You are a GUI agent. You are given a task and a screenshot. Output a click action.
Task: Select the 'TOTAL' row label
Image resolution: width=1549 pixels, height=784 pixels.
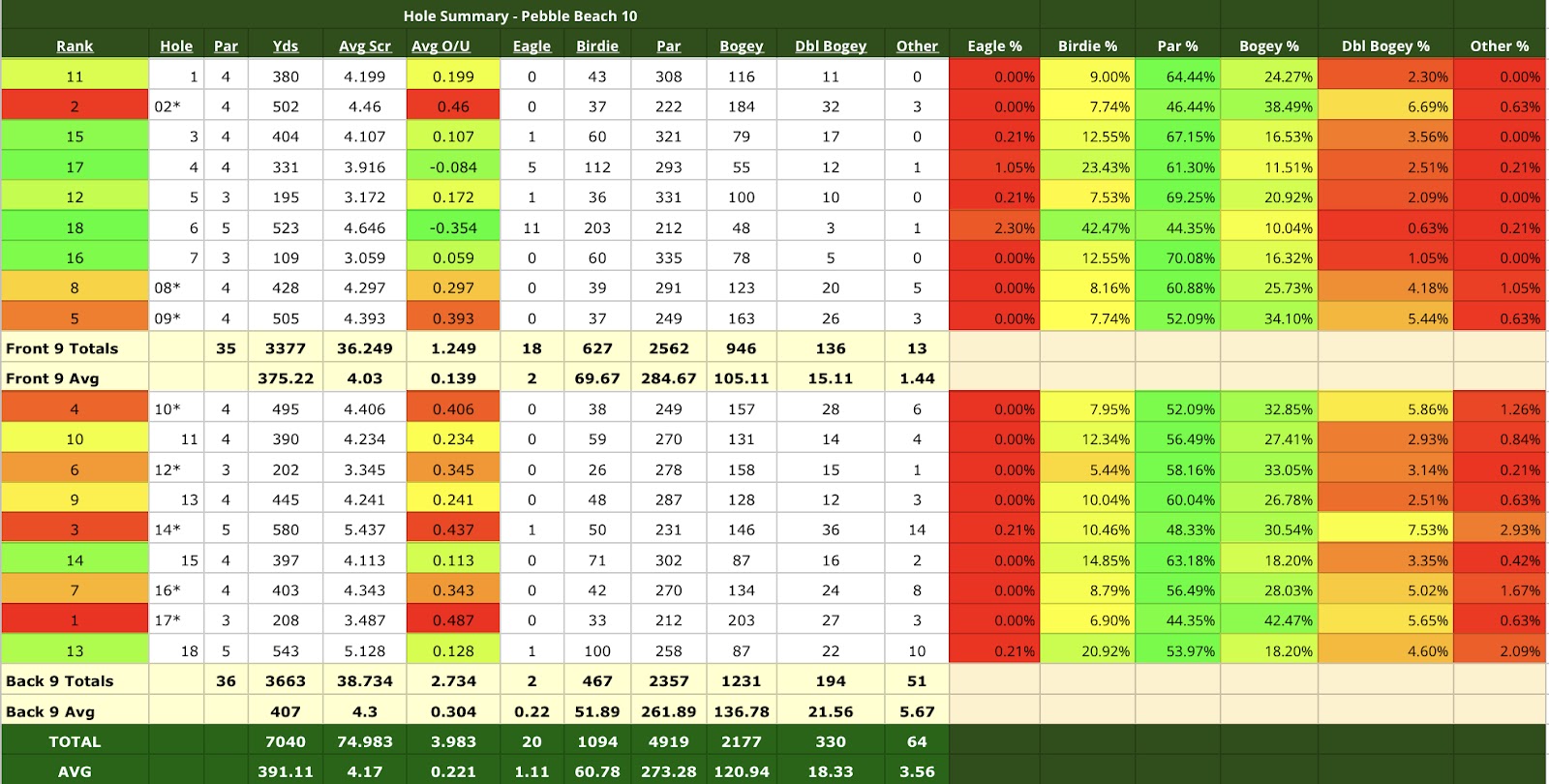[x=75, y=741]
